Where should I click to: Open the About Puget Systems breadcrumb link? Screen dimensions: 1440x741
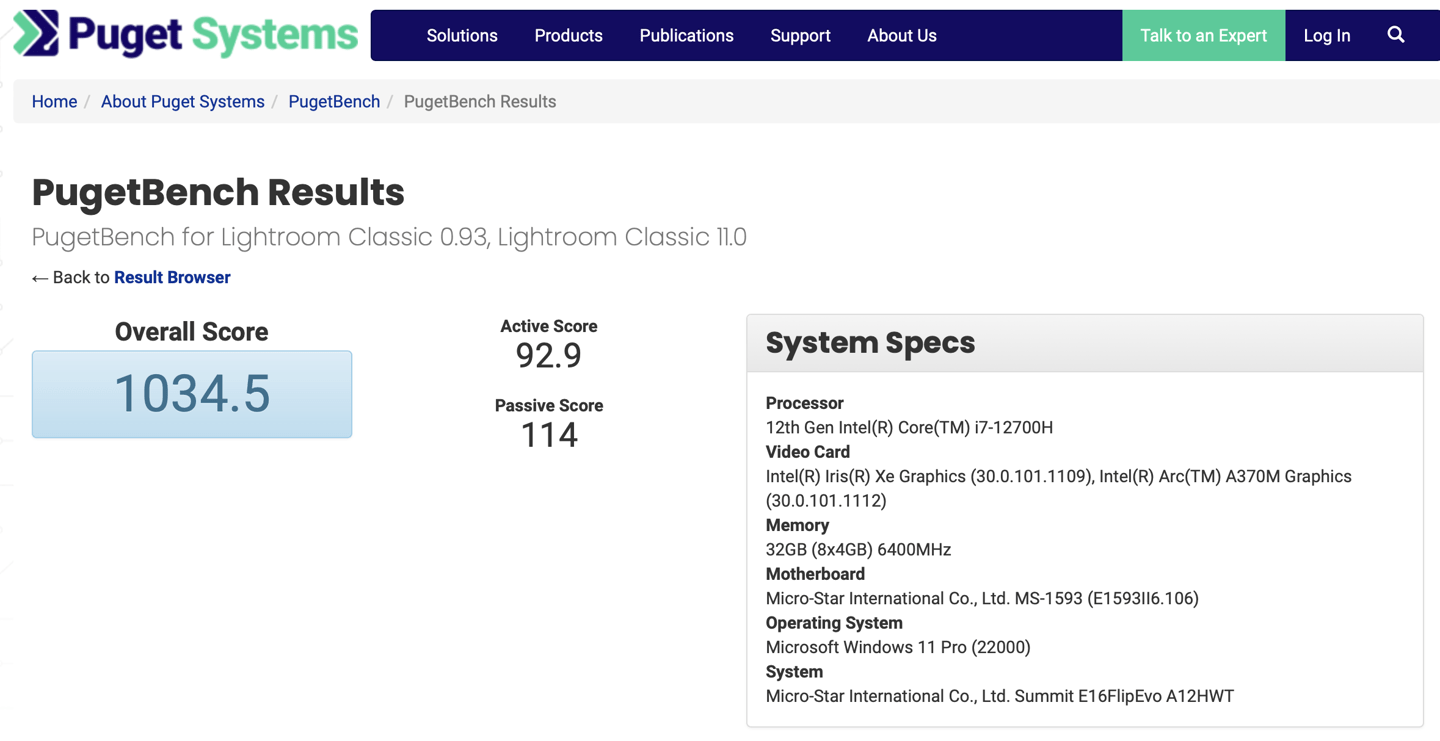pyautogui.click(x=182, y=102)
